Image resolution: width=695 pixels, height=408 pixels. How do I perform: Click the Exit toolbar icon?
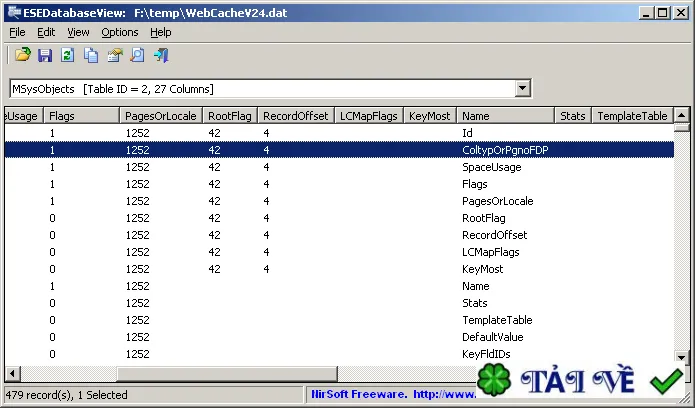click(161, 55)
